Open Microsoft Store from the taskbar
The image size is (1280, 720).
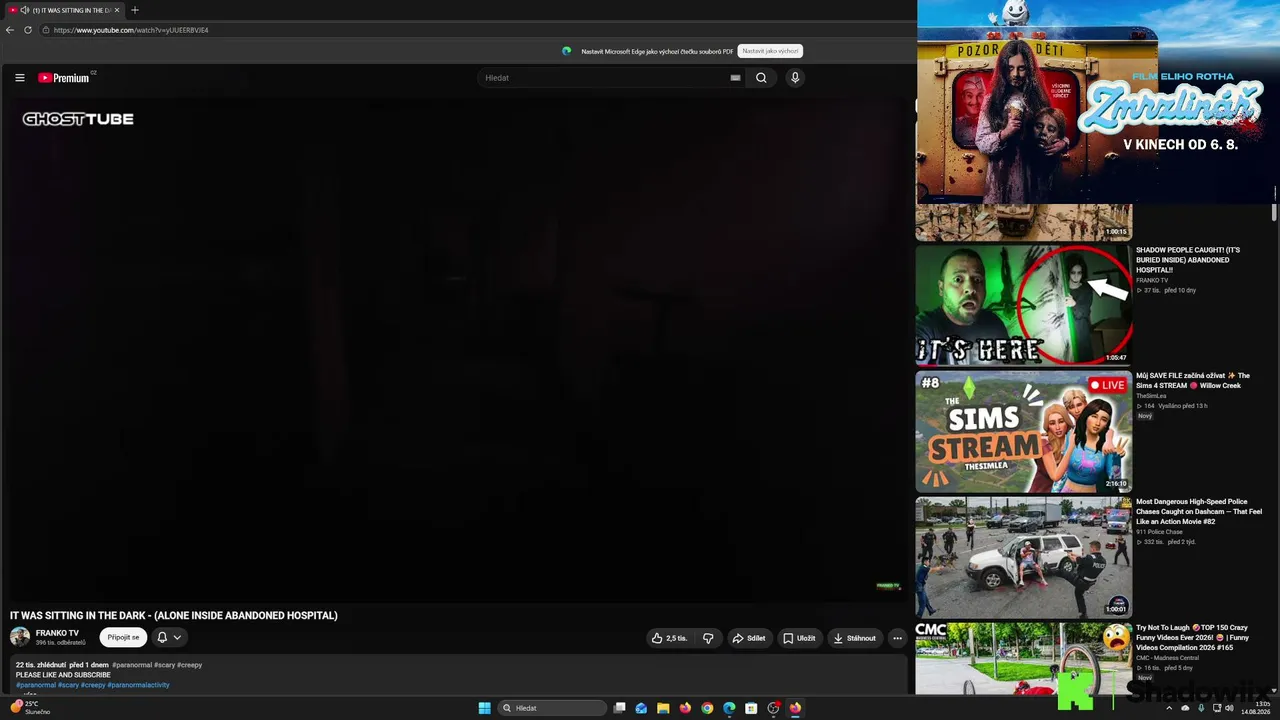click(751, 708)
